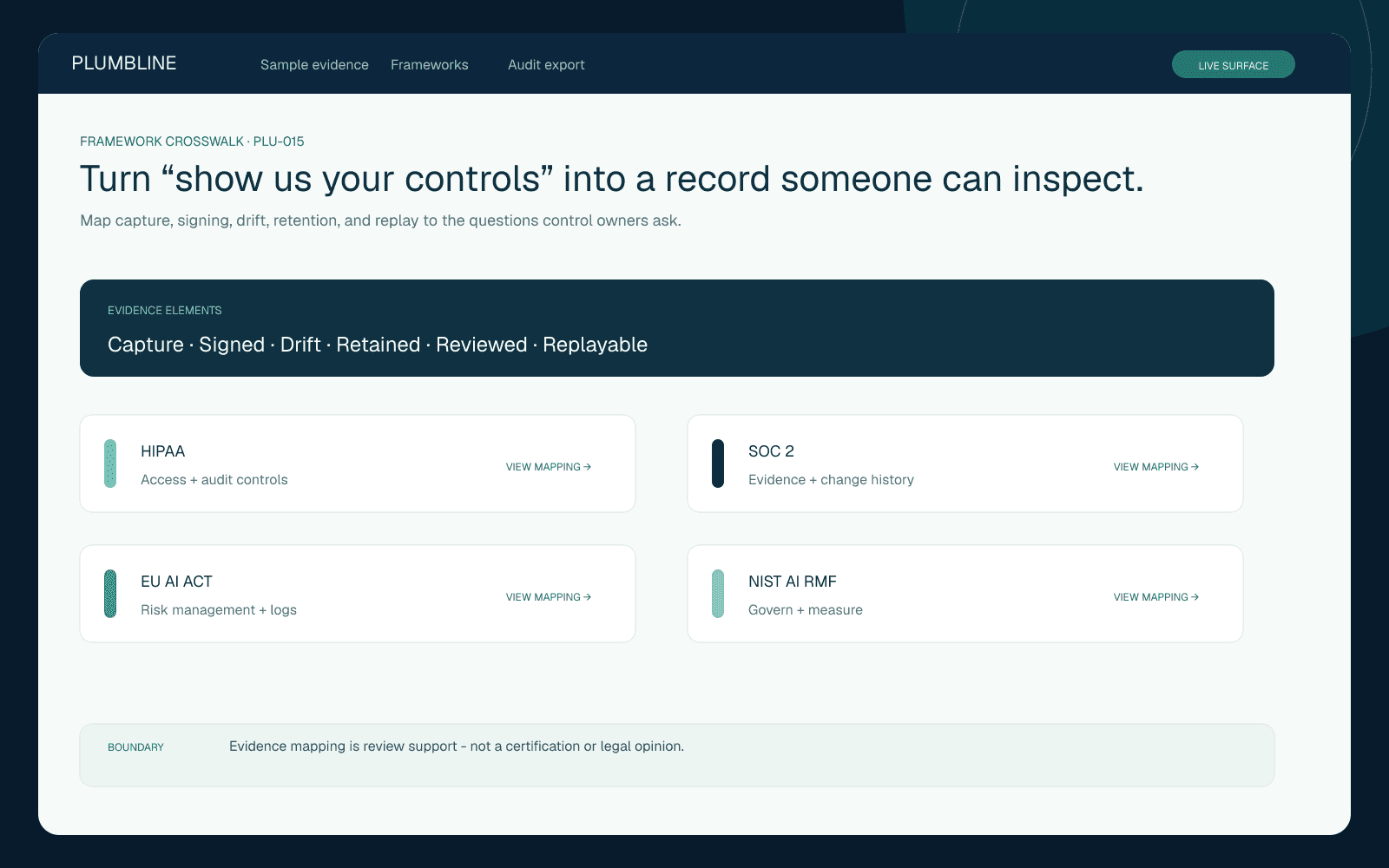This screenshot has width=1389, height=868.
Task: Click 'Evidence + change history' description
Action: [x=831, y=480]
